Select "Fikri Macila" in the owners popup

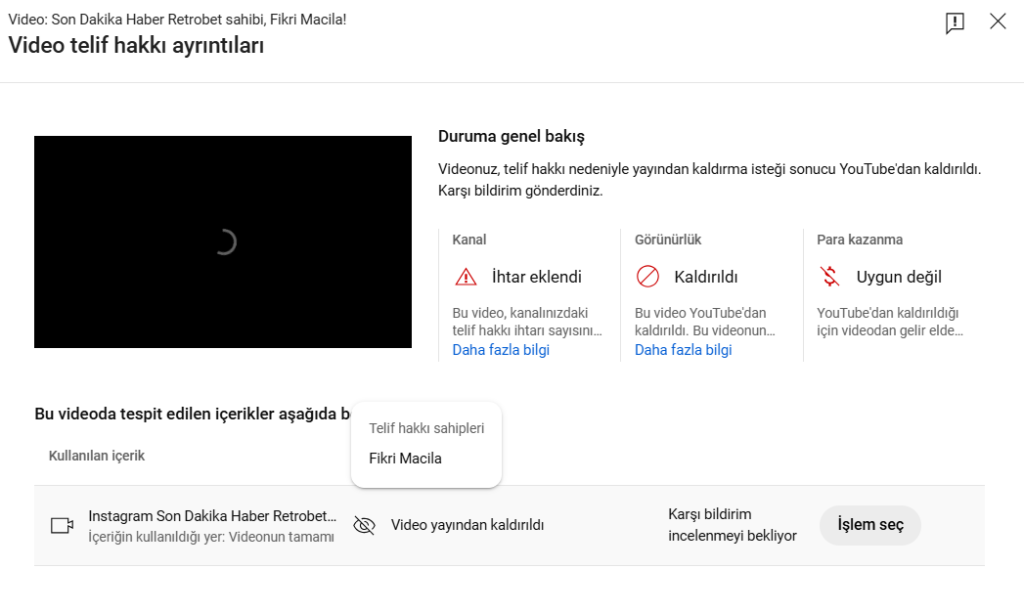[x=405, y=458]
